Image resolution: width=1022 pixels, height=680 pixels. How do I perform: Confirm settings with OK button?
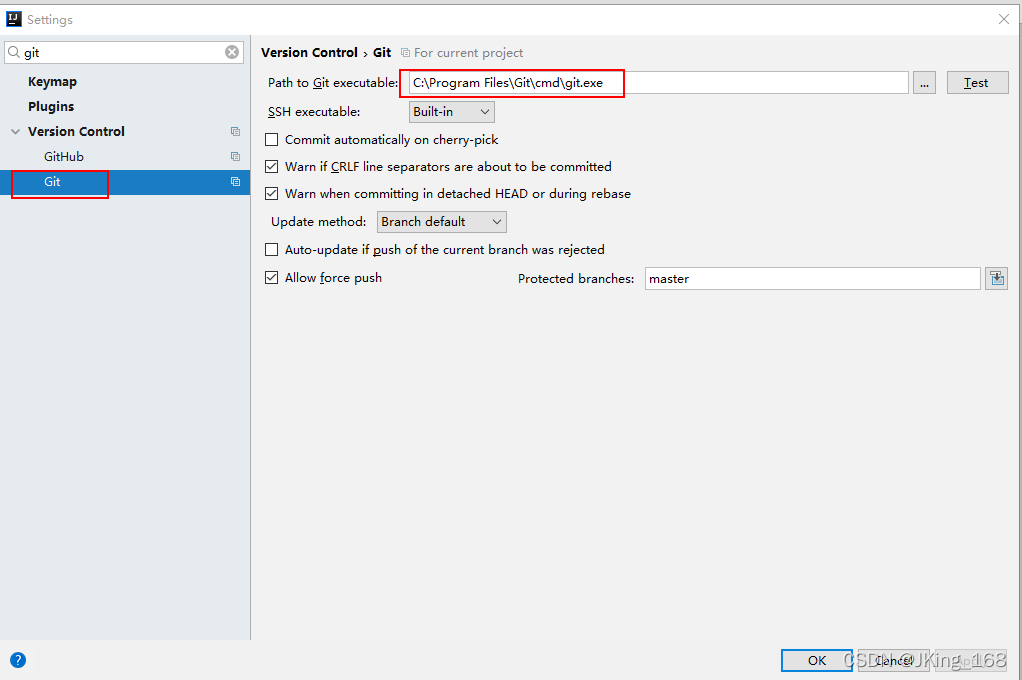click(x=817, y=660)
